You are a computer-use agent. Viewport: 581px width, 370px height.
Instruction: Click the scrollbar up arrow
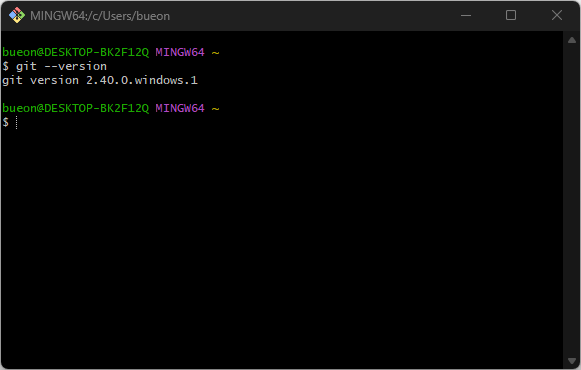572,40
